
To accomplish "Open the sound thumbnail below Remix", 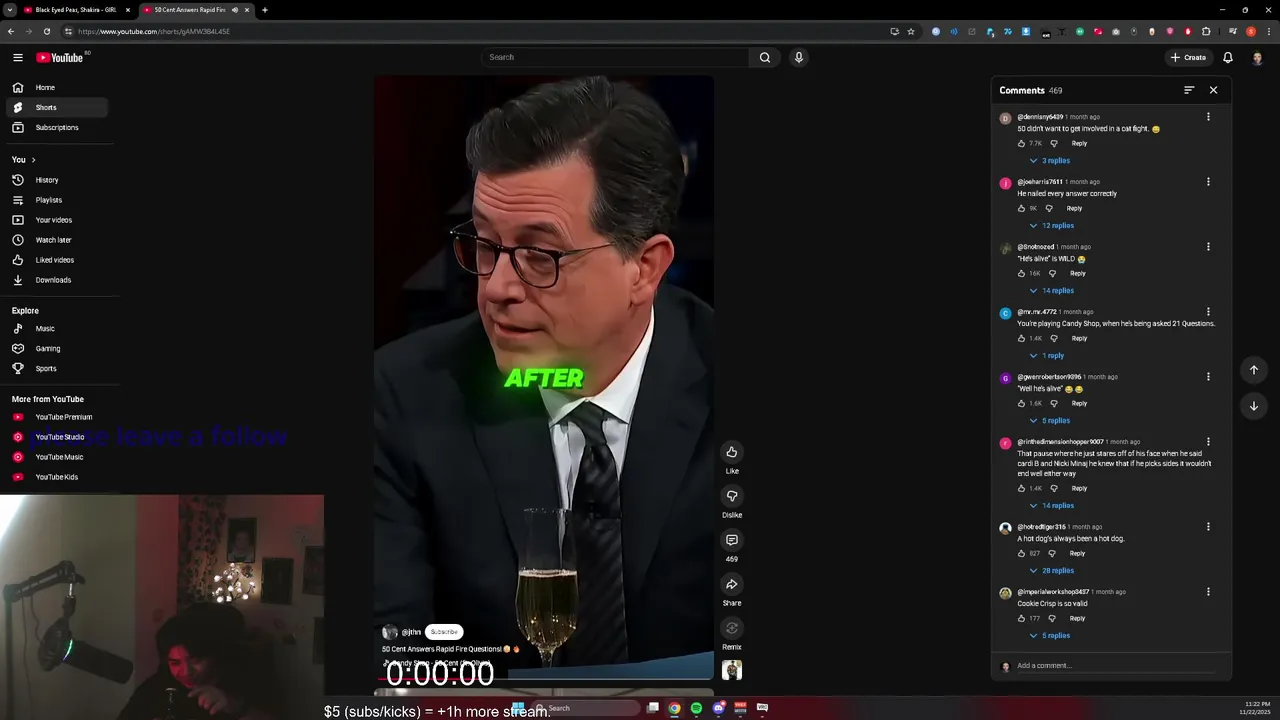I will click(x=732, y=670).
